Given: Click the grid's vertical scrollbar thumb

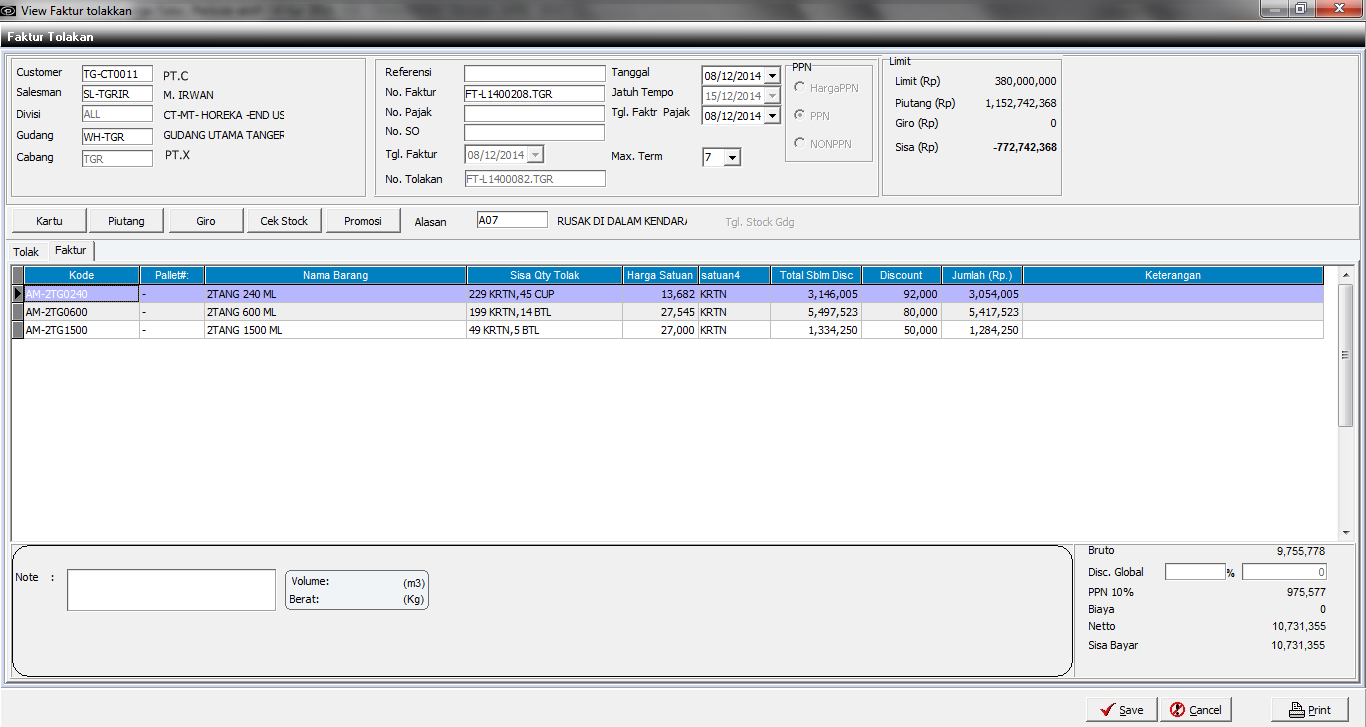Looking at the screenshot, I should [x=1345, y=355].
